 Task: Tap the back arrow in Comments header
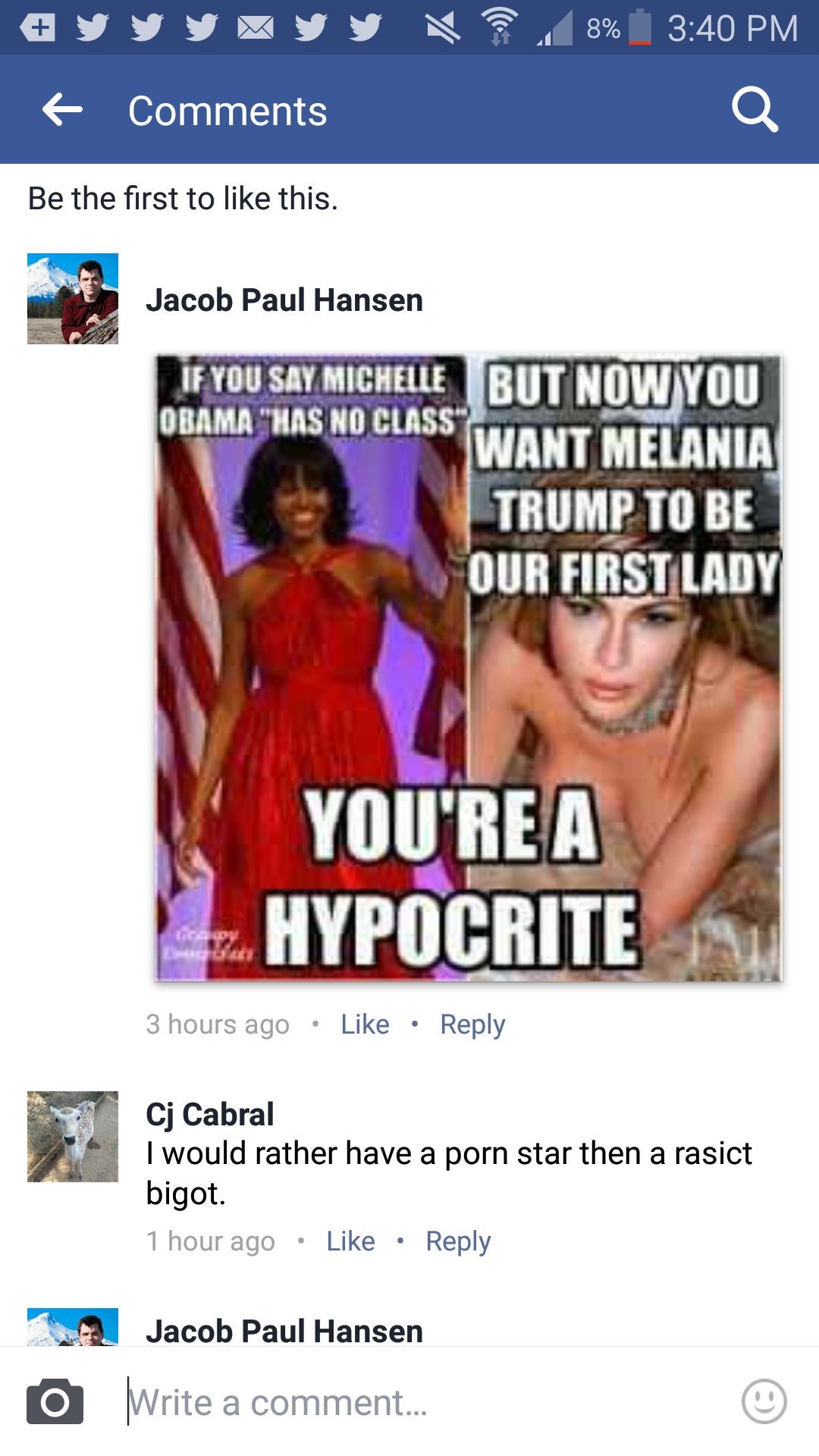(62, 111)
